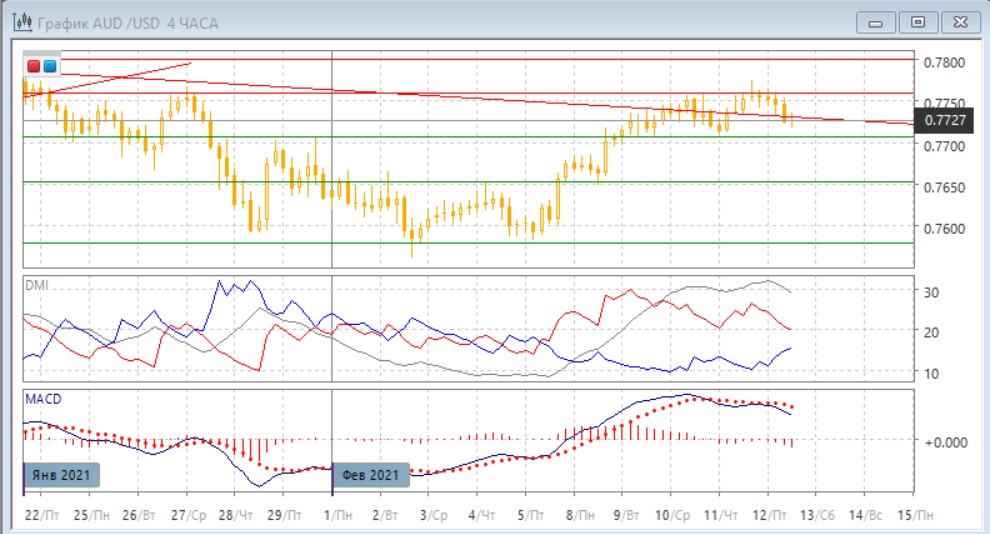Click the Янв 2021 month marker
This screenshot has width=990, height=534.
click(65, 475)
